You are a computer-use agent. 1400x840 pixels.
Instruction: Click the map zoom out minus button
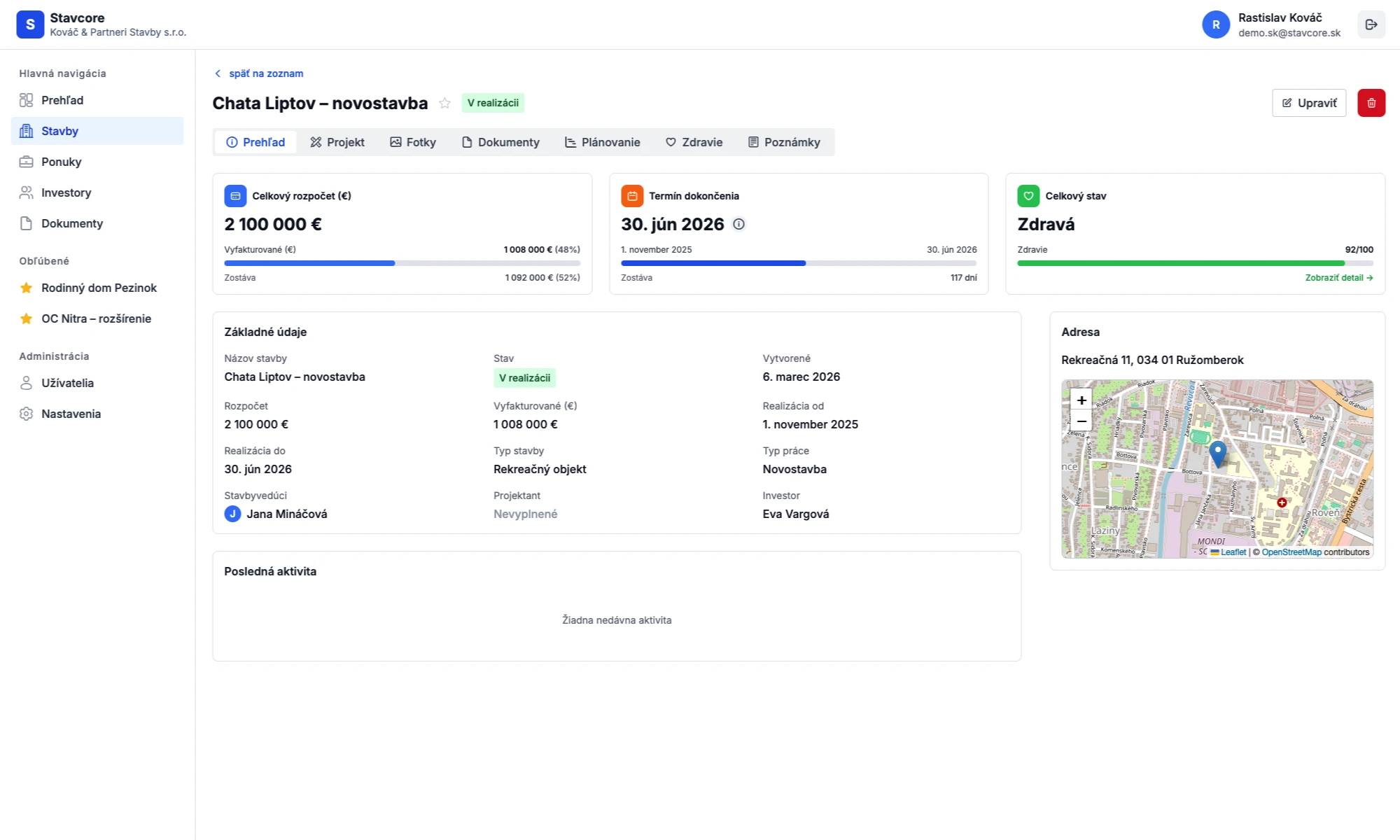1081,421
